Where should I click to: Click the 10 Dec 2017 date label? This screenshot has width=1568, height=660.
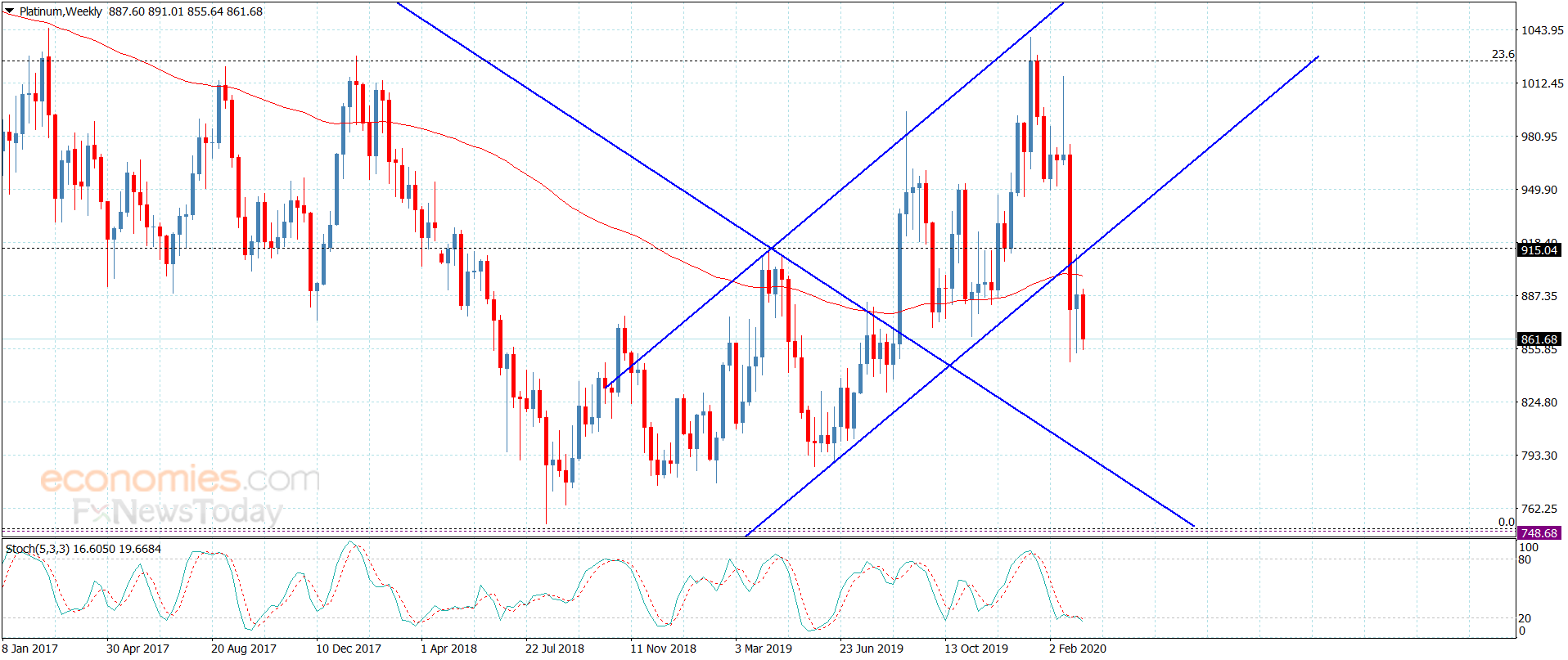coord(349,649)
